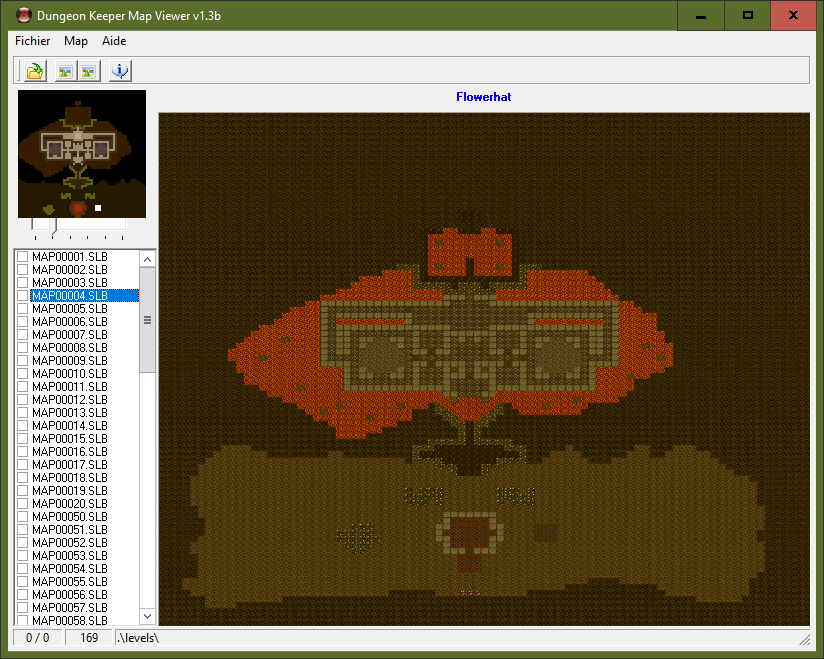Select MAP00014.SLB in the file list
Screen dimensions: 824x659
69,426
